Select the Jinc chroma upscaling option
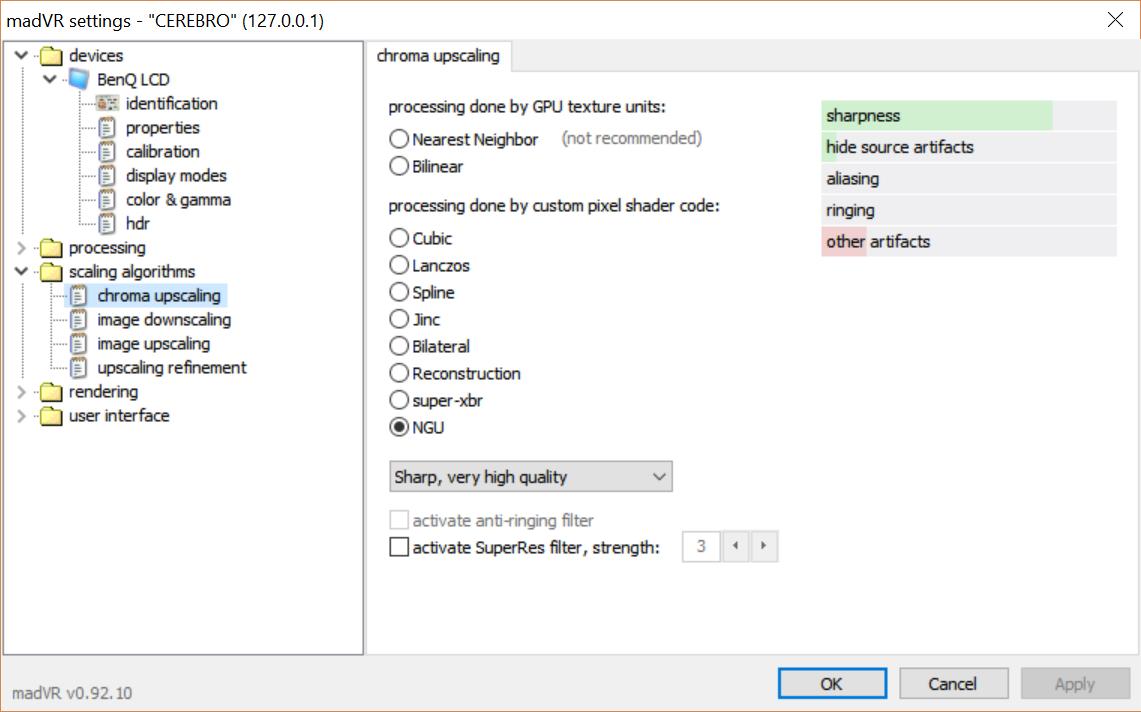Screen dimensions: 1141x712 (399, 320)
